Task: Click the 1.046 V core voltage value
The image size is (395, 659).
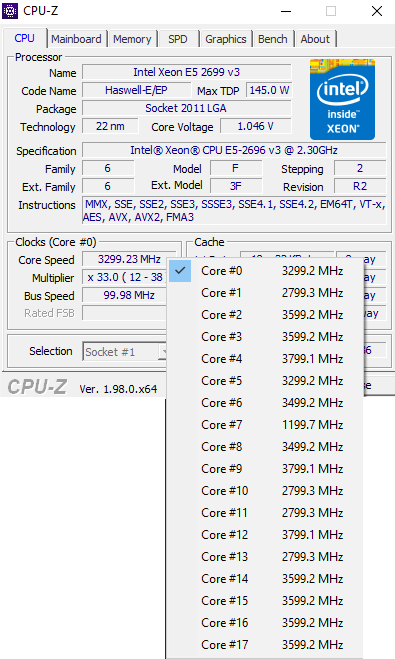Action: point(255,126)
